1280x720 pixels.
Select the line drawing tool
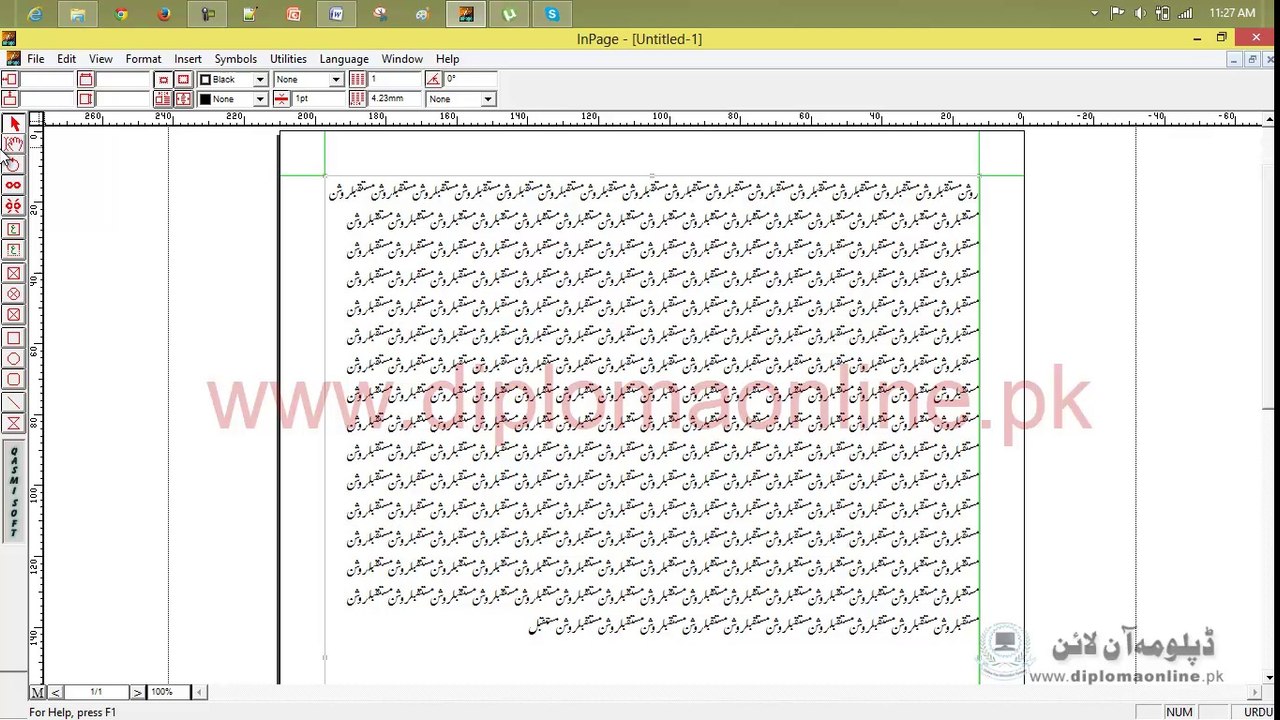click(14, 403)
